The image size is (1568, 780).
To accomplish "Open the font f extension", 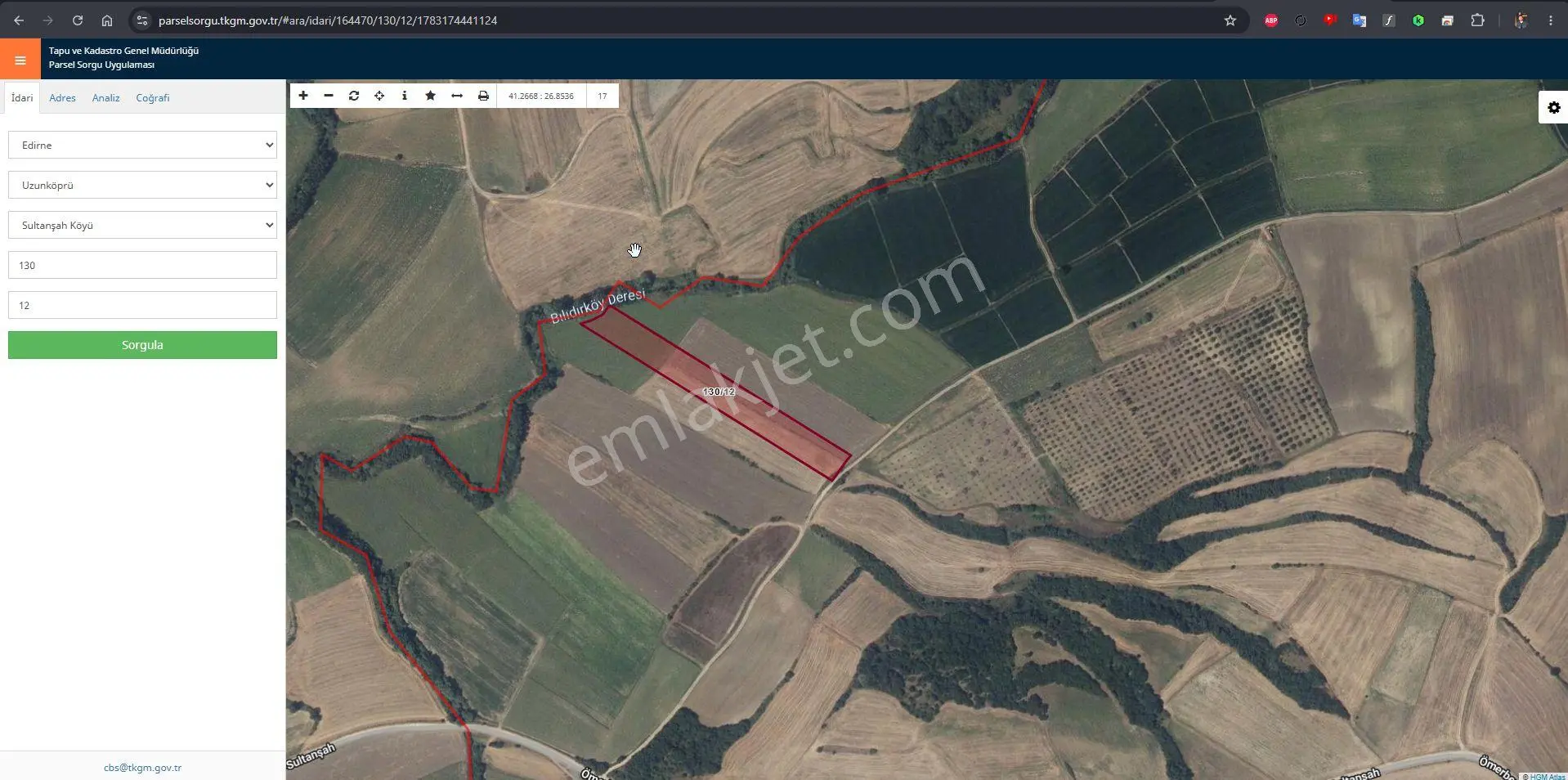I will tap(1389, 20).
